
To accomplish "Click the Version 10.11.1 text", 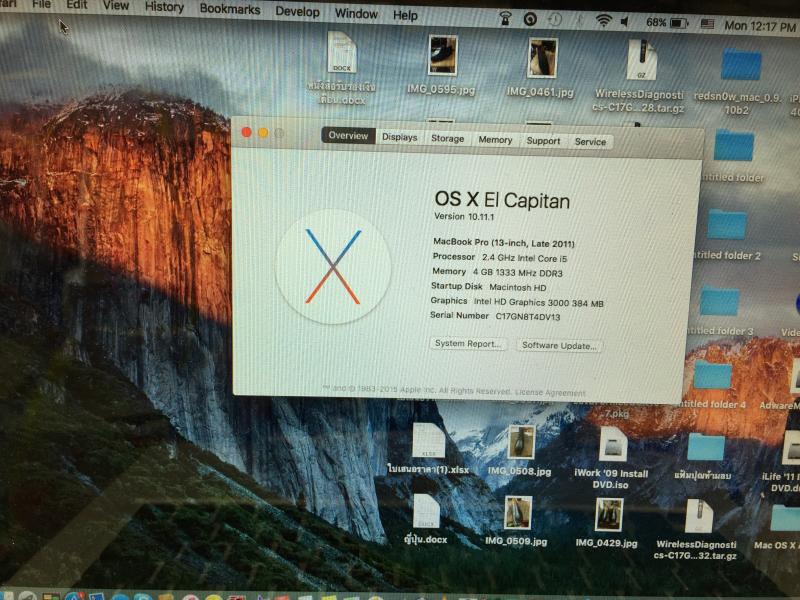I will coord(464,216).
